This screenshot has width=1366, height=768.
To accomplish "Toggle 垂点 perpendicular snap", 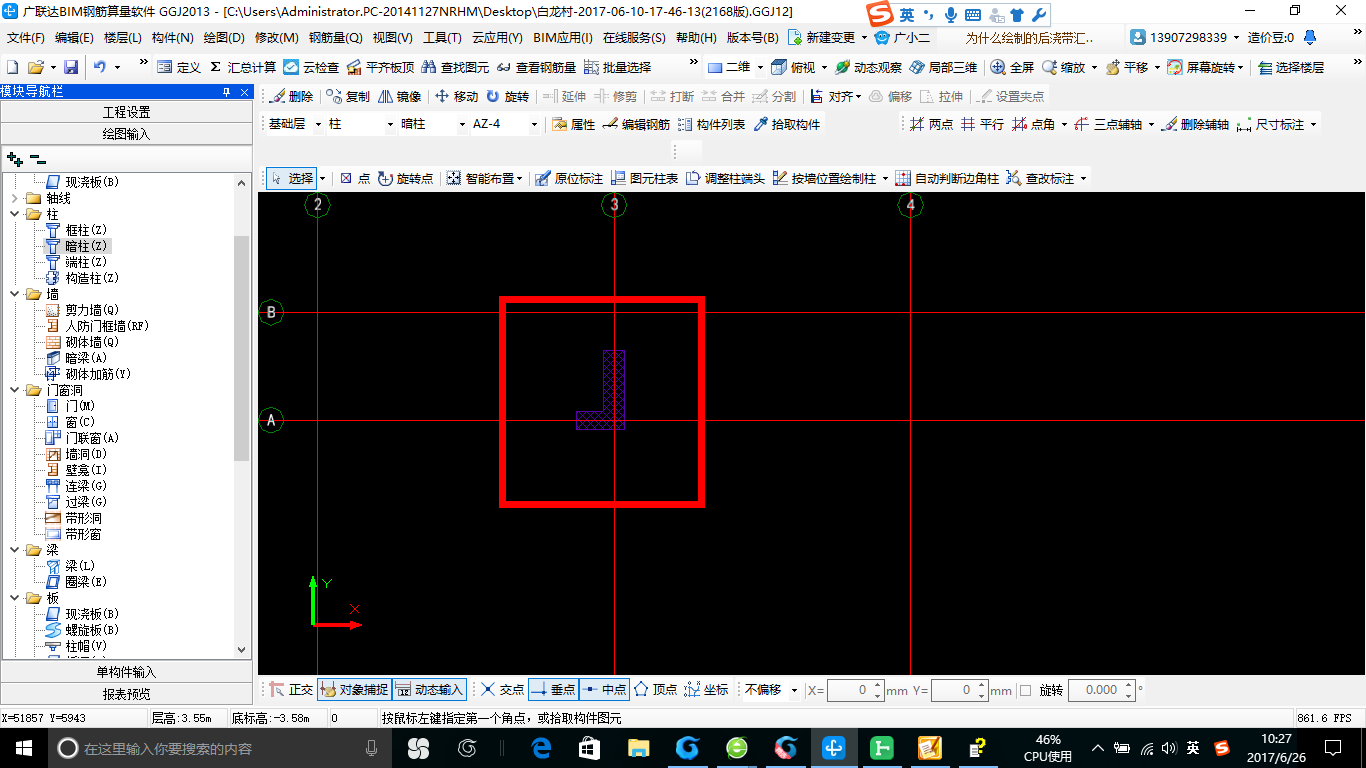I will [x=553, y=690].
